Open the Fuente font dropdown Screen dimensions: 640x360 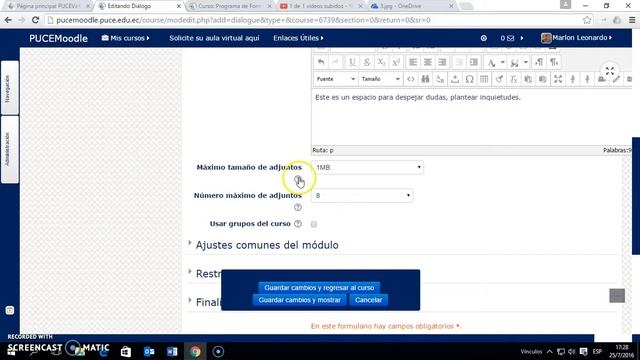point(335,79)
